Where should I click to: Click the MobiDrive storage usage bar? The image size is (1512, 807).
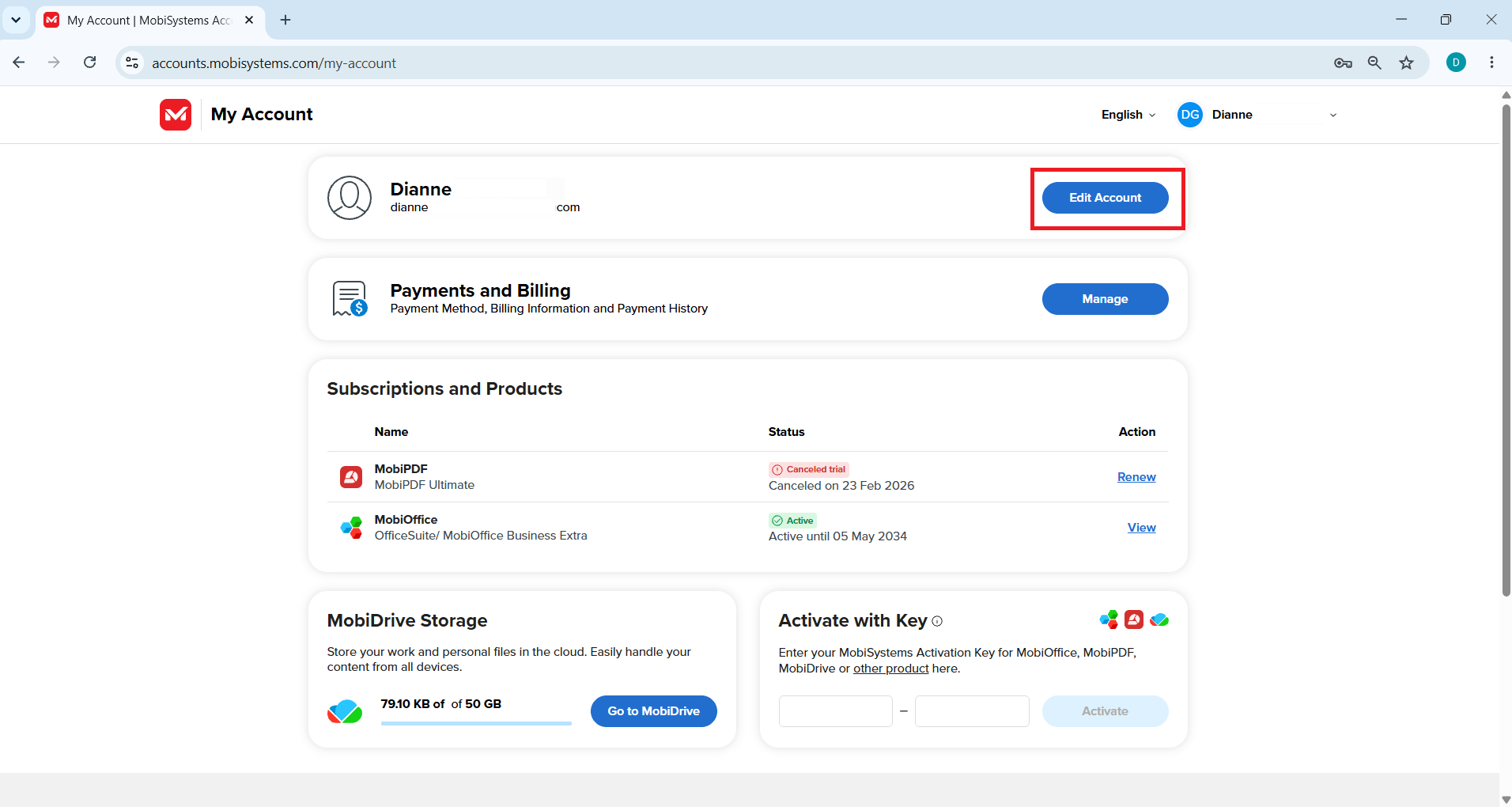pos(476,723)
